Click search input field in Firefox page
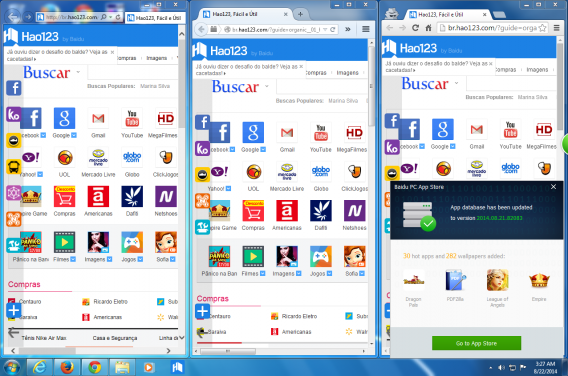 pos(322,87)
